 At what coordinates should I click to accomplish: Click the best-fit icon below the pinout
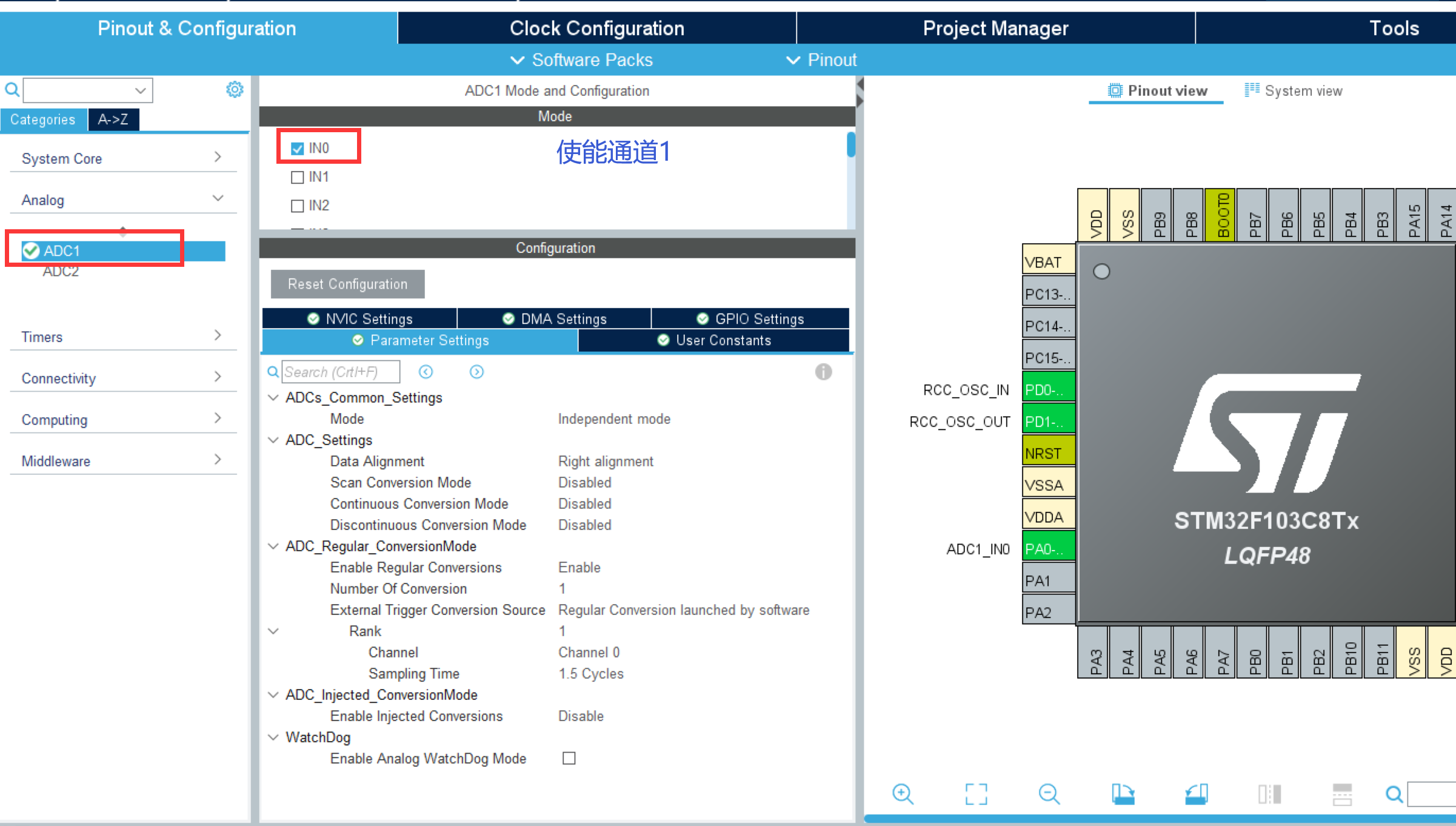[975, 793]
